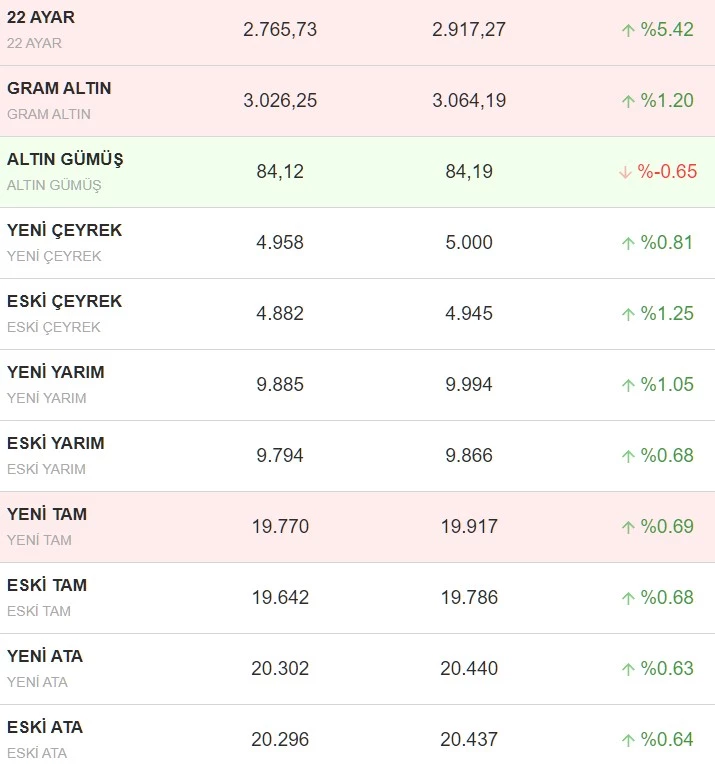Select the bold ALTIN GÜMÜŞ name
The width and height of the screenshot is (715, 768).
(x=65, y=159)
